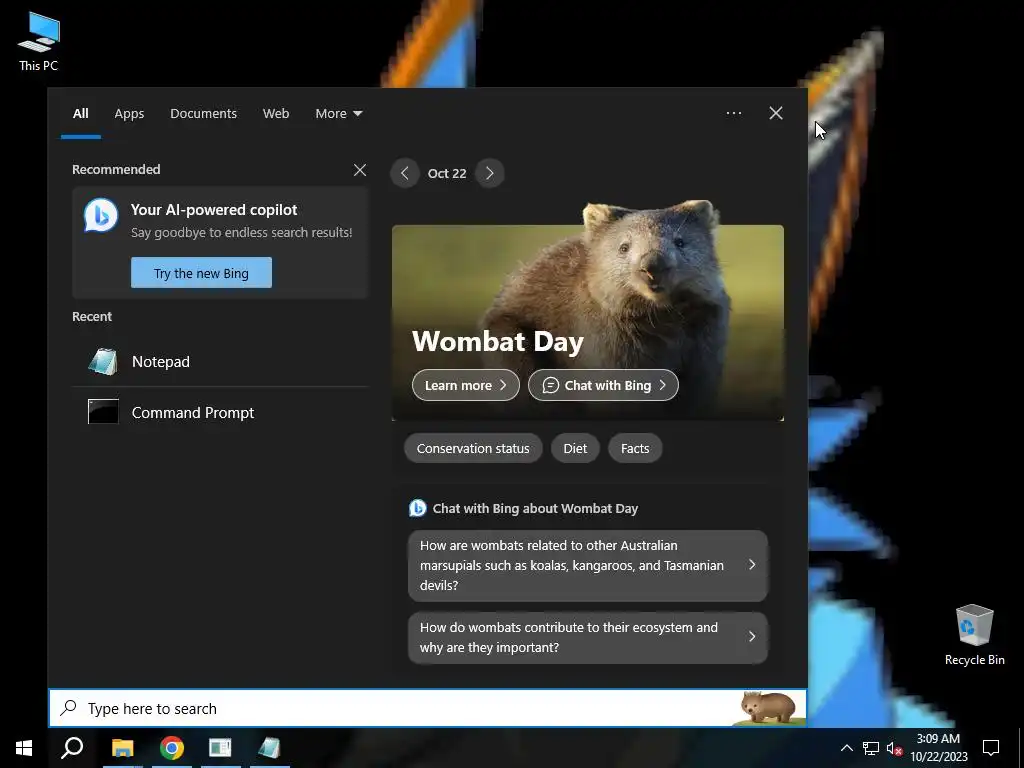Select the All tab
Image resolution: width=1024 pixels, height=768 pixels.
point(80,114)
